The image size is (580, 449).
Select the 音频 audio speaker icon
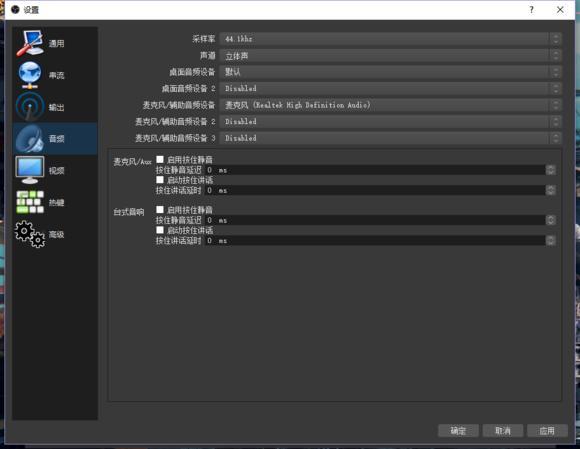[x=30, y=139]
